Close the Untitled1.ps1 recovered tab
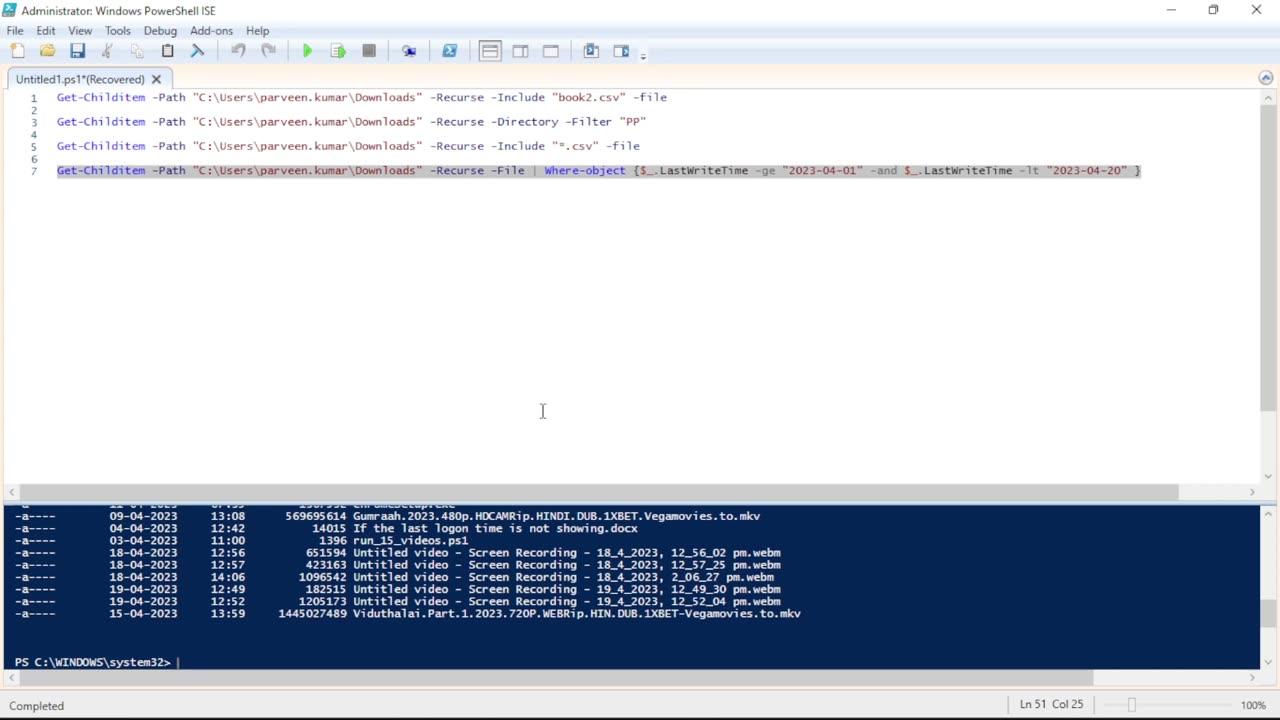 156,79
